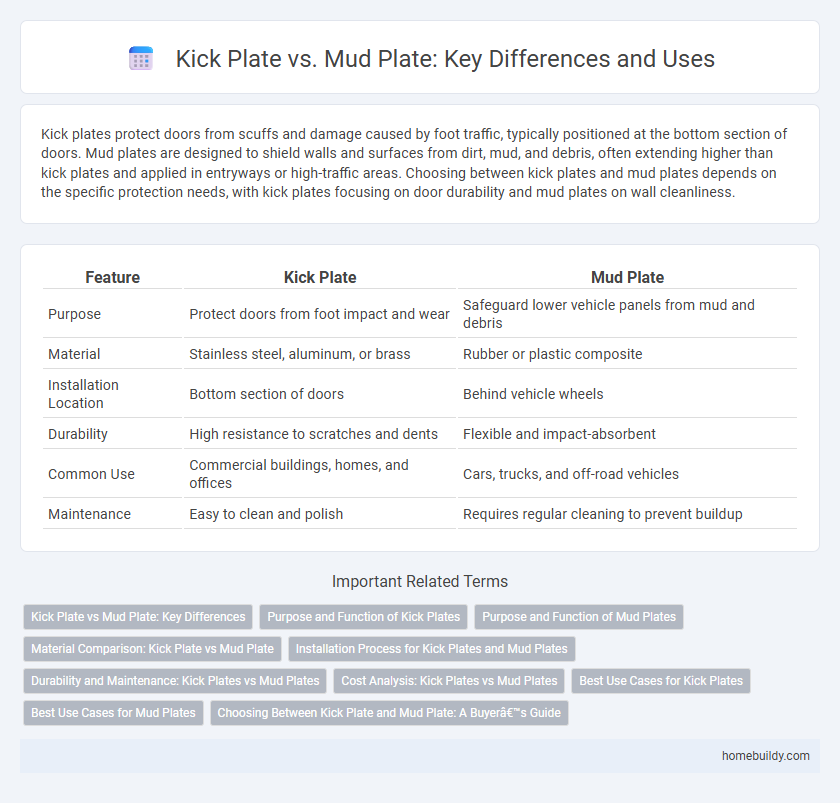Open the Buyer's Guide related term tag
Image resolution: width=840 pixels, height=803 pixels.
(389, 713)
